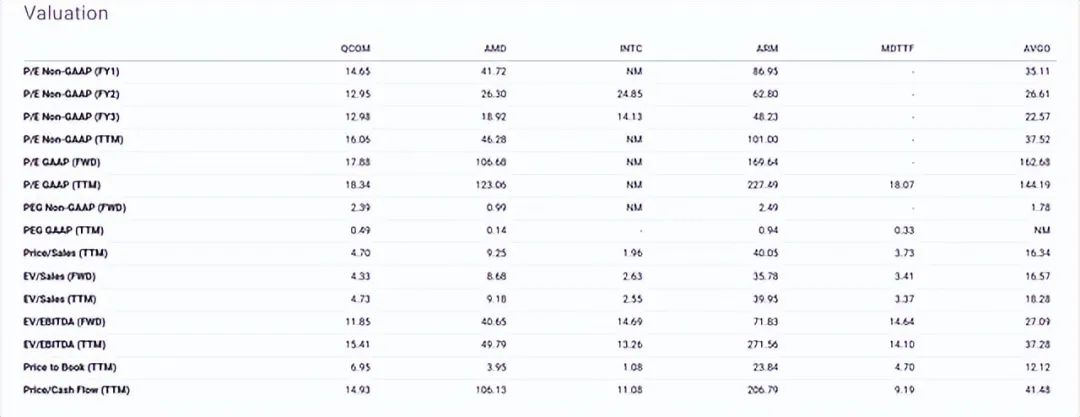Click the ARM ticker header

[x=768, y=48]
